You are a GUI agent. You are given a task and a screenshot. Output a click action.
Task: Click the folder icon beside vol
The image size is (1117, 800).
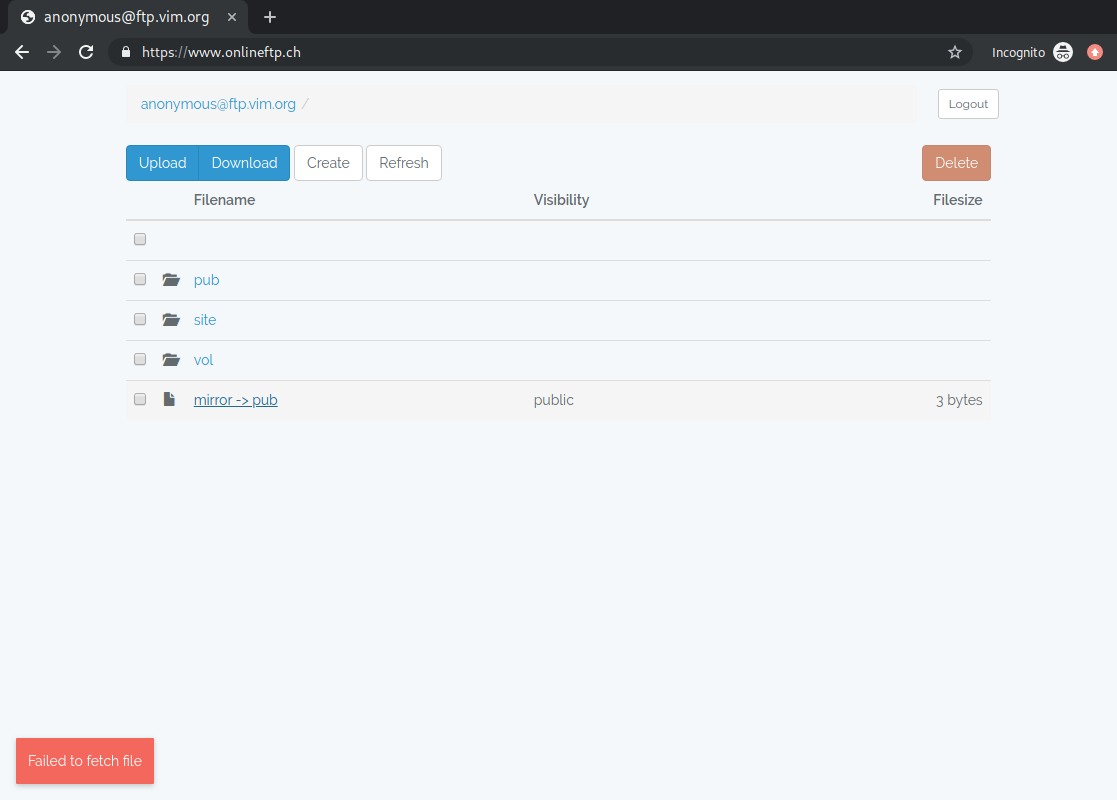click(x=170, y=359)
